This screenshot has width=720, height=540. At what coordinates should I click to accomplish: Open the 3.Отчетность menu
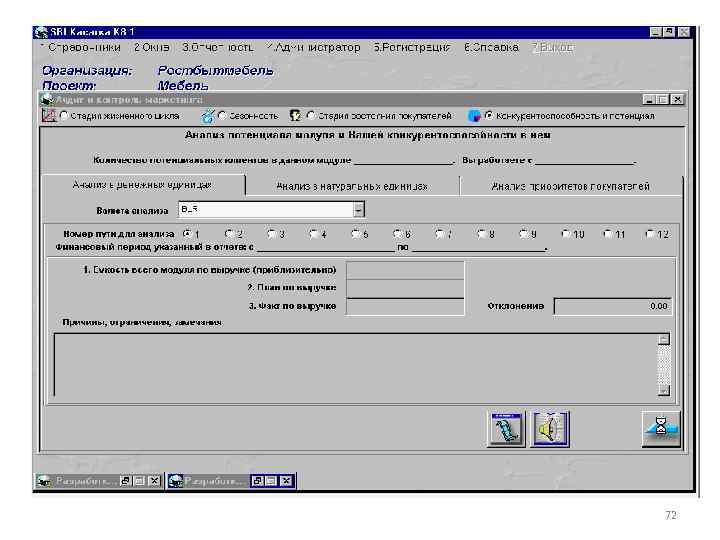(218, 47)
